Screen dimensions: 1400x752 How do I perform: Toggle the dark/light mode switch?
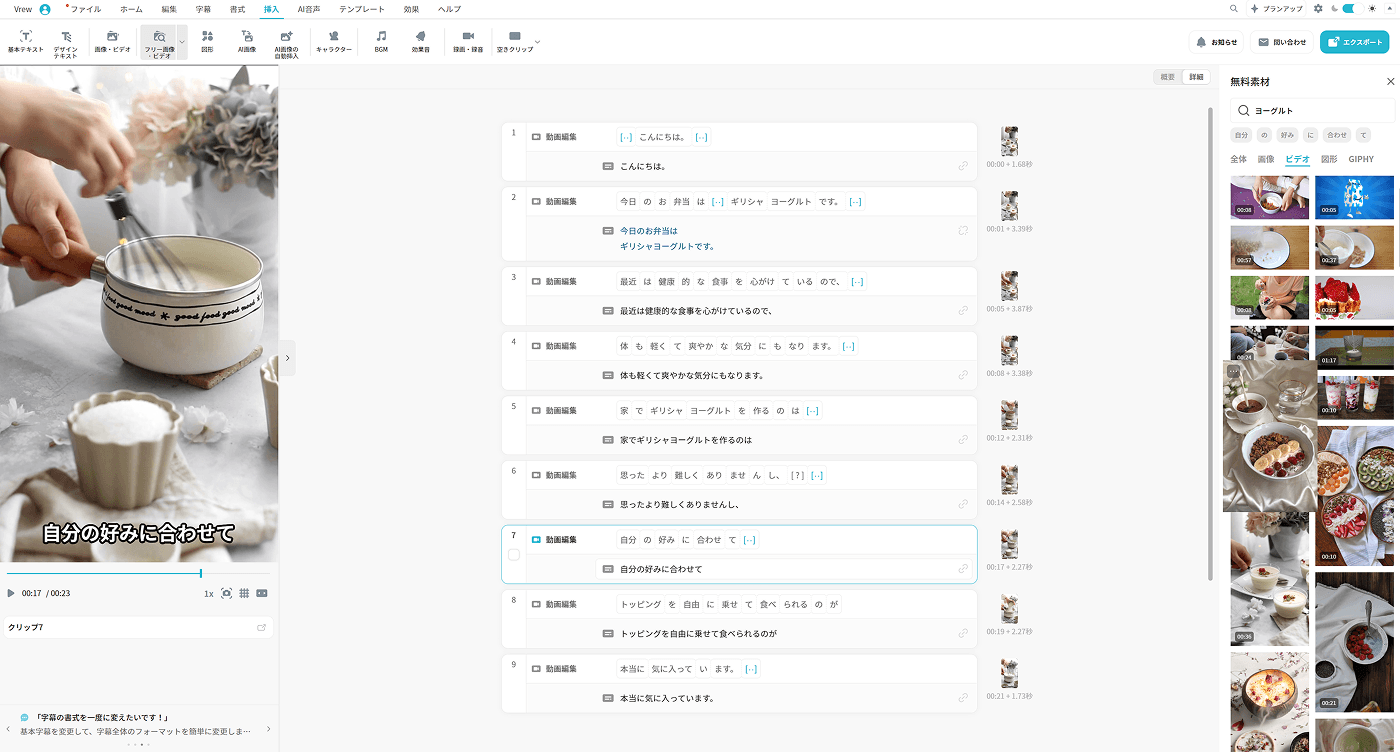[1349, 9]
